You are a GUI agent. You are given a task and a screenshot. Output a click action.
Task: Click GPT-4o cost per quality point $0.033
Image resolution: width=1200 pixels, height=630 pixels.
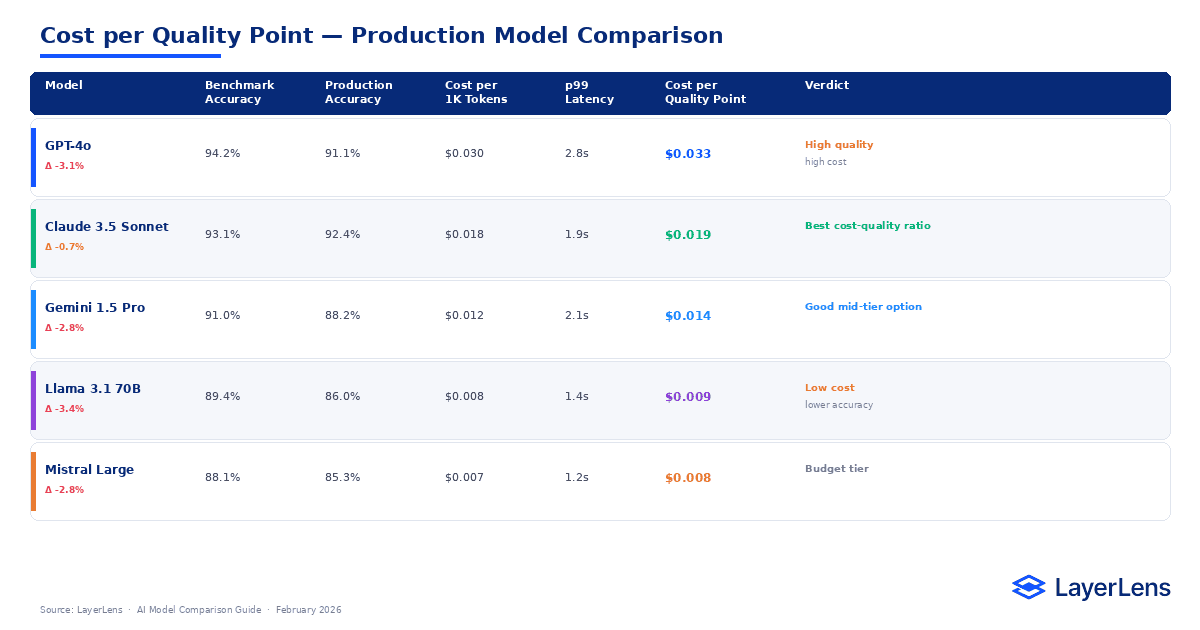[688, 154]
